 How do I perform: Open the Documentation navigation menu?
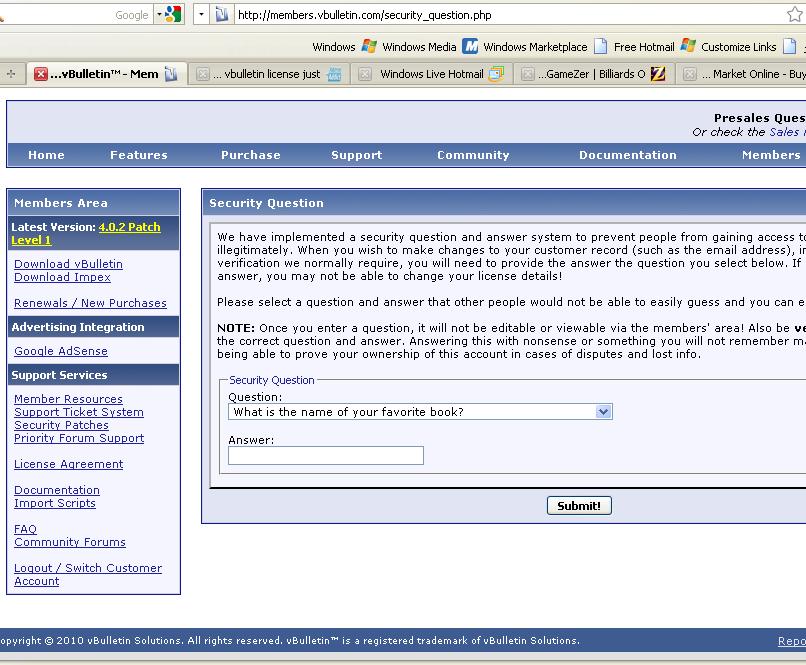pyautogui.click(x=628, y=155)
